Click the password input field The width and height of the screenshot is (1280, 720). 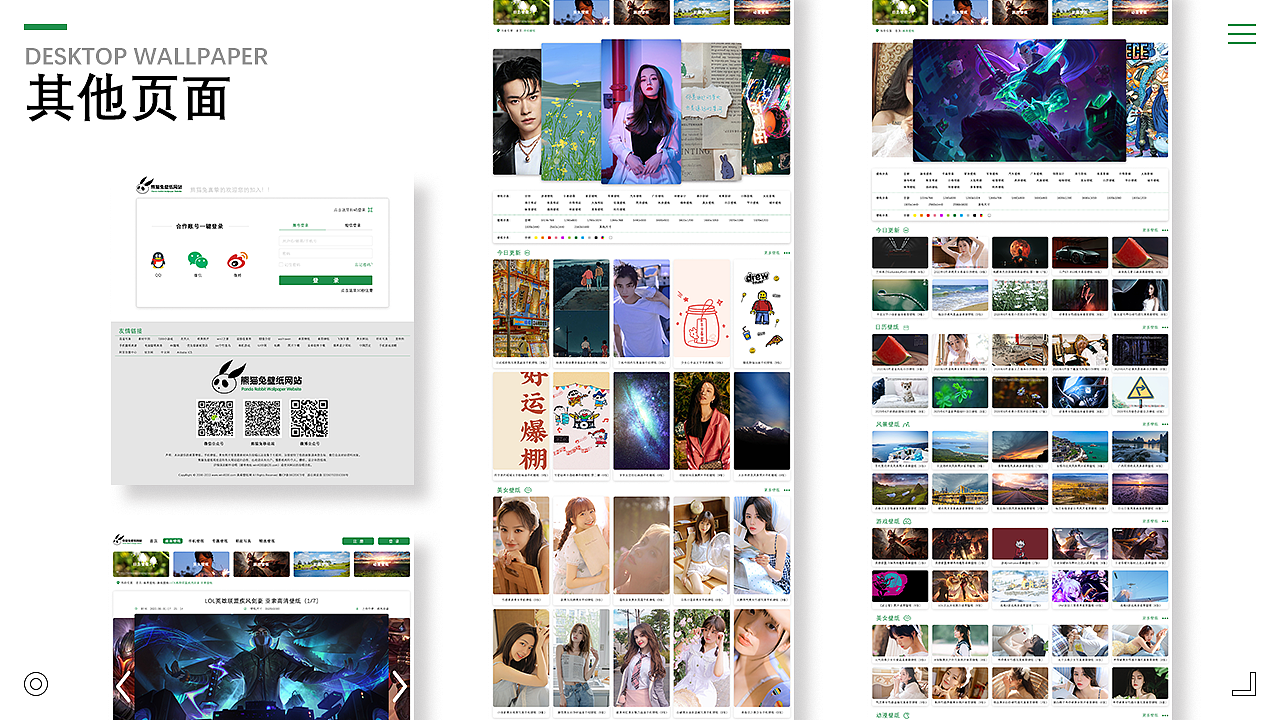coord(326,253)
